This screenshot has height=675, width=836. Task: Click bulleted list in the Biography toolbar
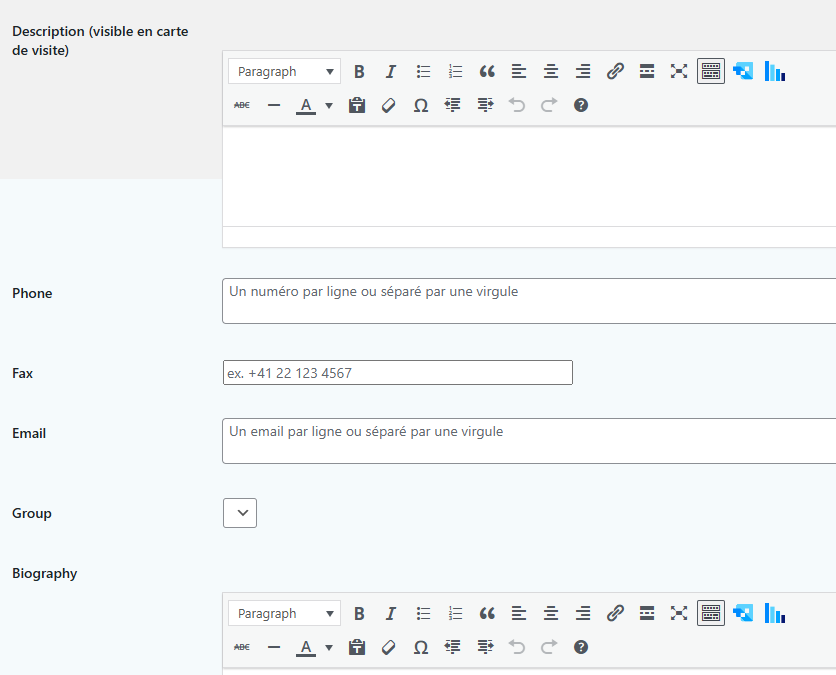[x=423, y=613]
